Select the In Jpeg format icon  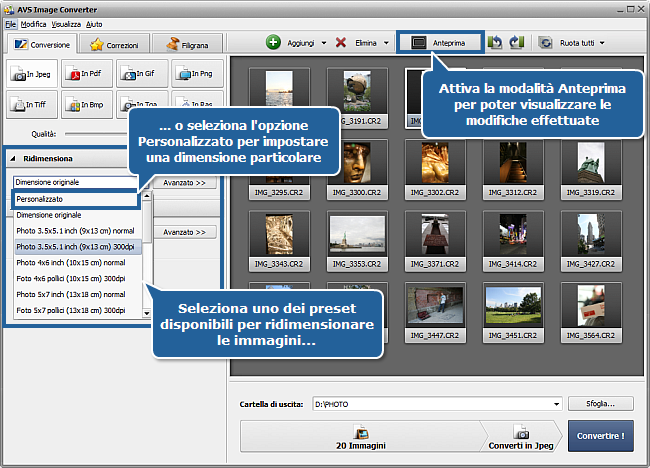click(x=31, y=73)
